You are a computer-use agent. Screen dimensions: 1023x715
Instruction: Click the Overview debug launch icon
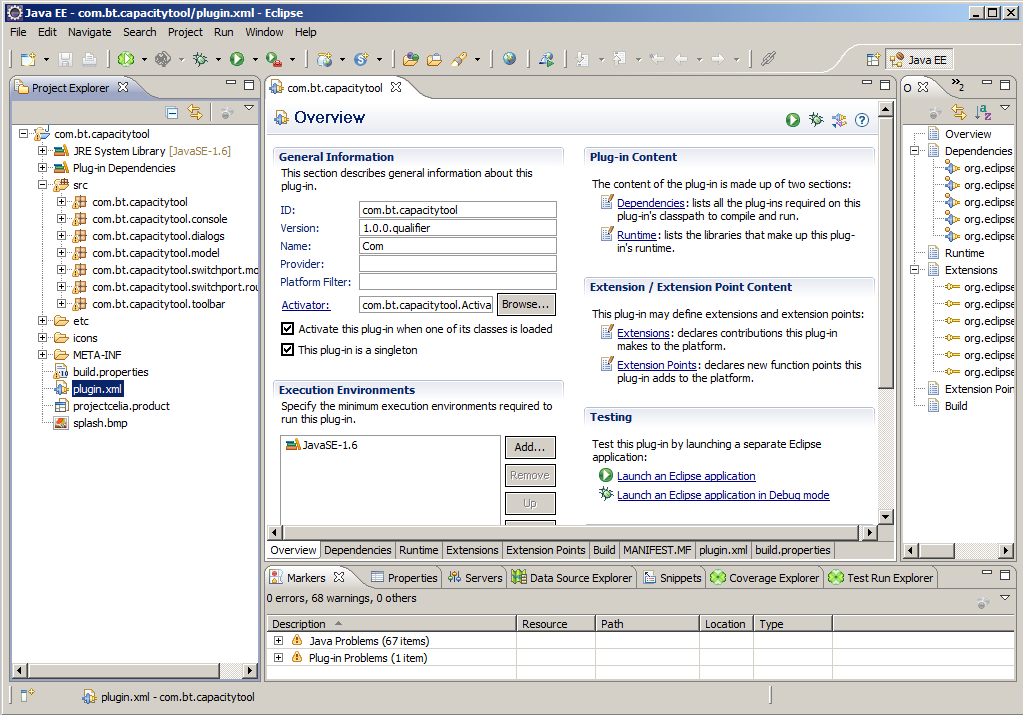pos(816,119)
